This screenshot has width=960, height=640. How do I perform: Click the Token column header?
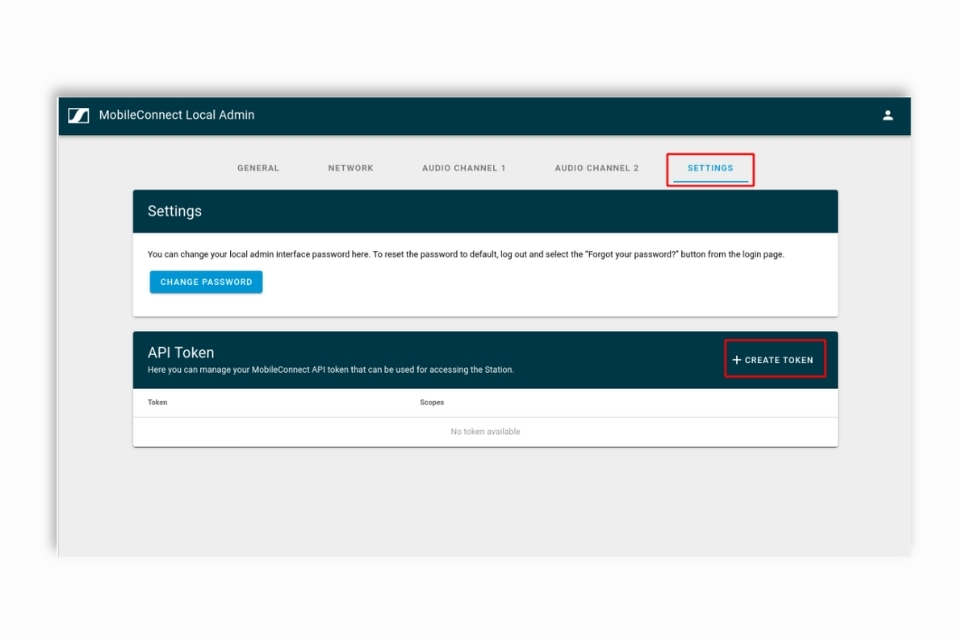157,402
